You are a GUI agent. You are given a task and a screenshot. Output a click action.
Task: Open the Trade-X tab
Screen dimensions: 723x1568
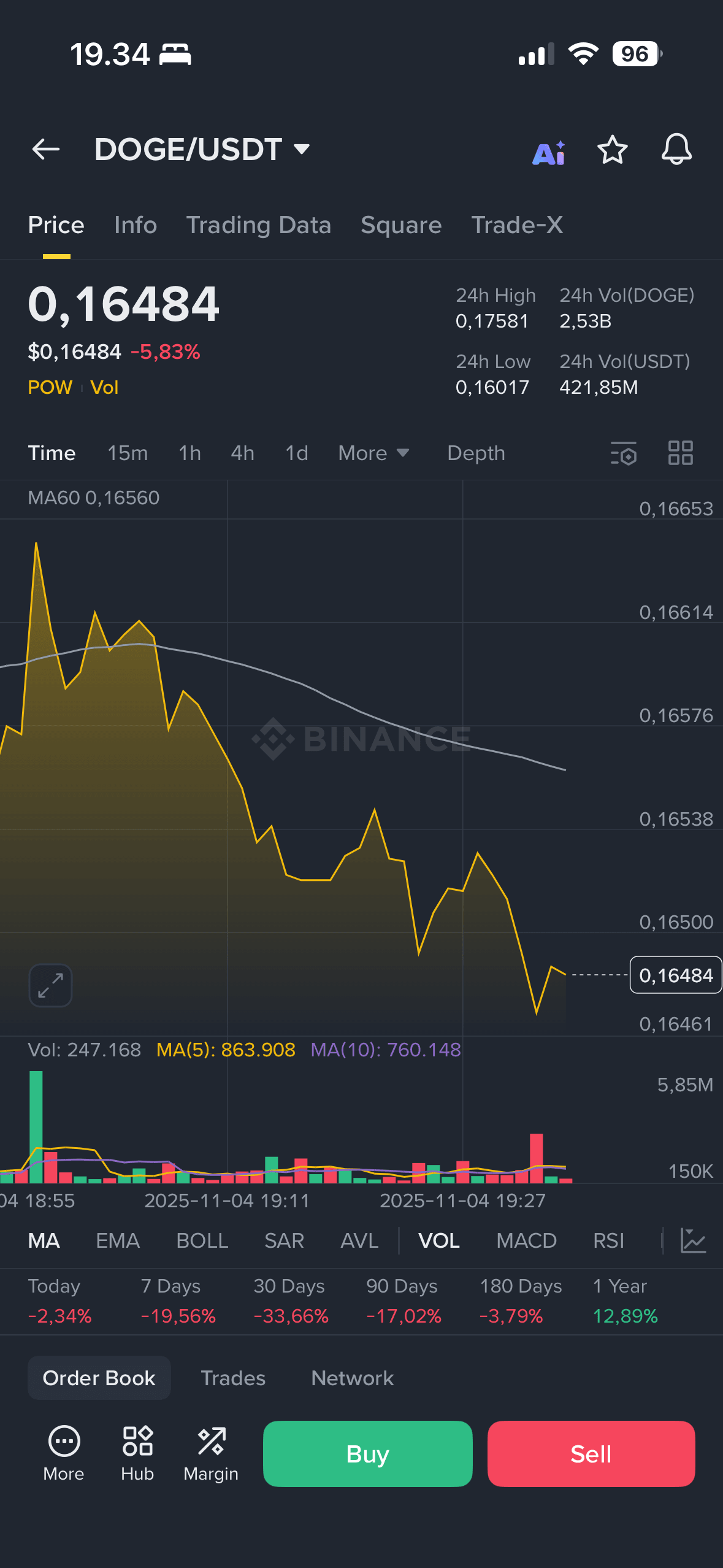coord(517,225)
